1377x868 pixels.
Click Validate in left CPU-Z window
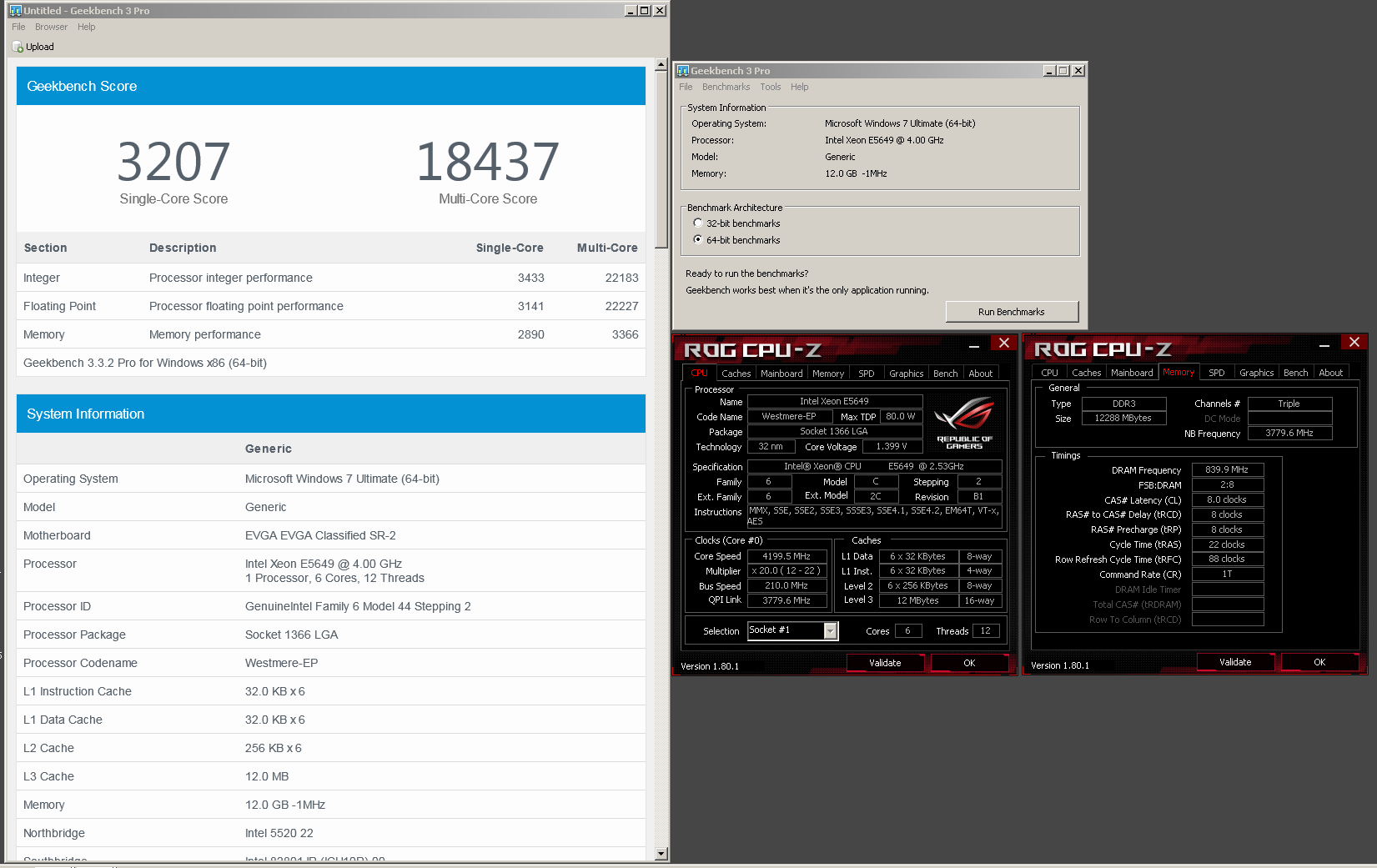click(x=885, y=663)
